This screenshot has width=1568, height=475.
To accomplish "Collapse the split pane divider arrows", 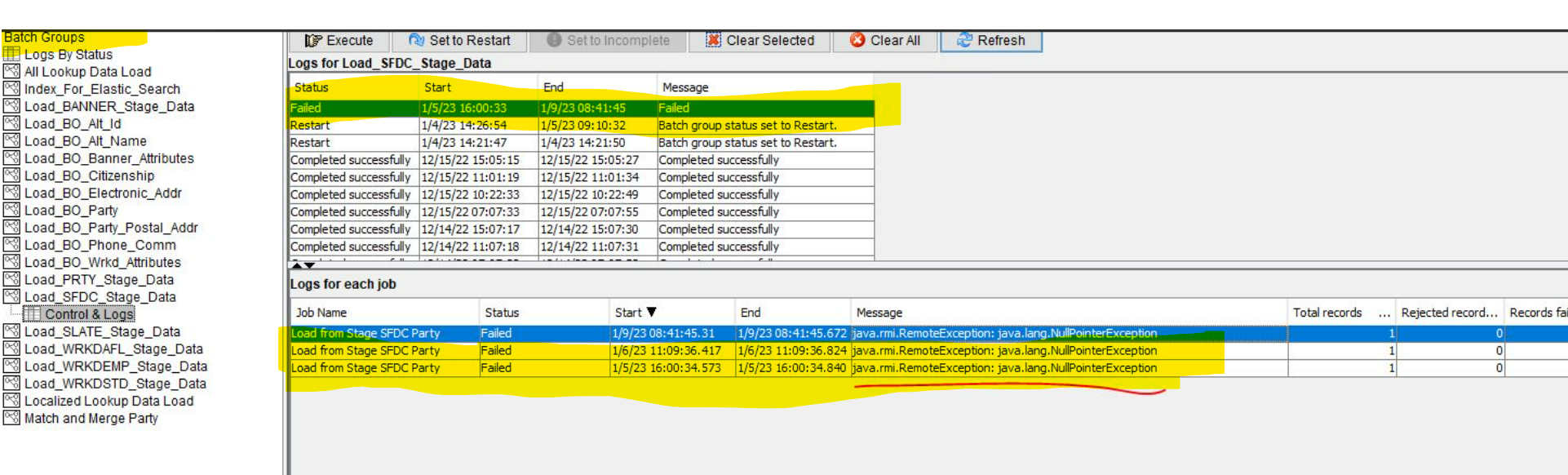I will click(303, 265).
